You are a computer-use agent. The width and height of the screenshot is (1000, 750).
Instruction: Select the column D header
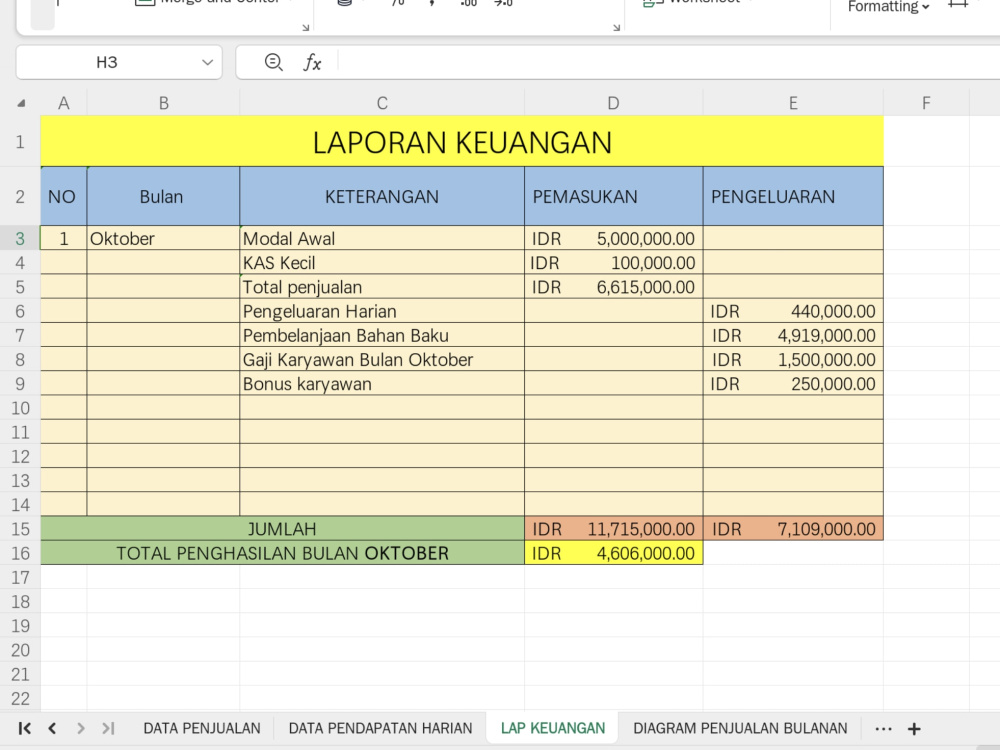point(613,103)
